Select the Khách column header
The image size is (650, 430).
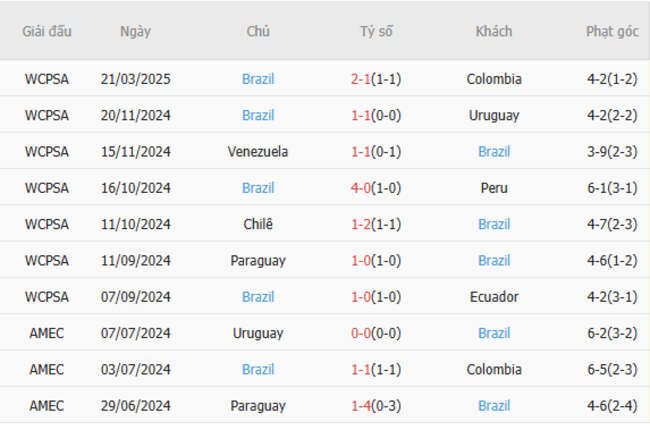pos(494,31)
